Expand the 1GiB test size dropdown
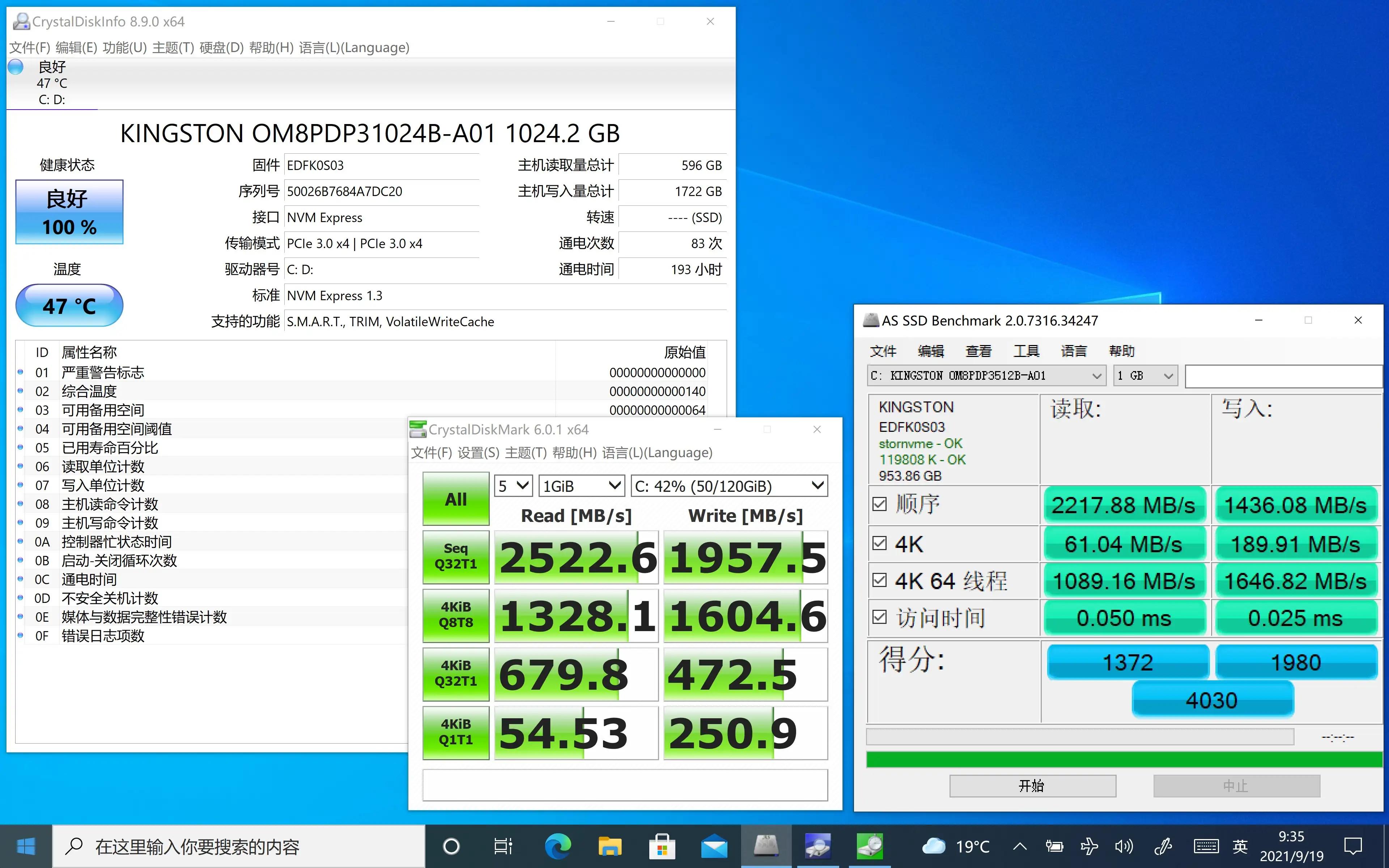The width and height of the screenshot is (1389, 868). click(581, 486)
